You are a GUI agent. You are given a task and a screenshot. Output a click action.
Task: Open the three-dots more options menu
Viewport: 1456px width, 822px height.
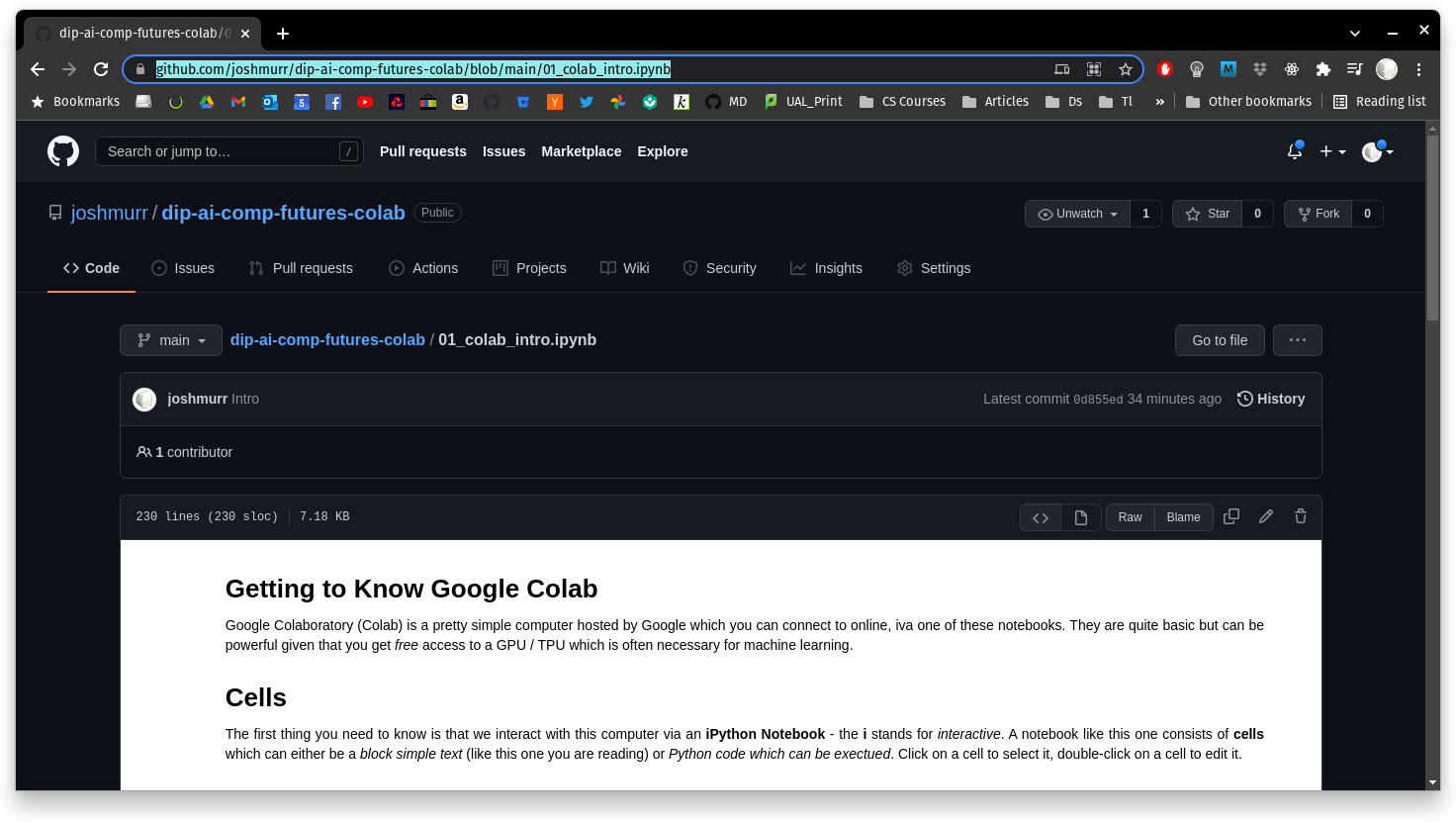[1298, 340]
